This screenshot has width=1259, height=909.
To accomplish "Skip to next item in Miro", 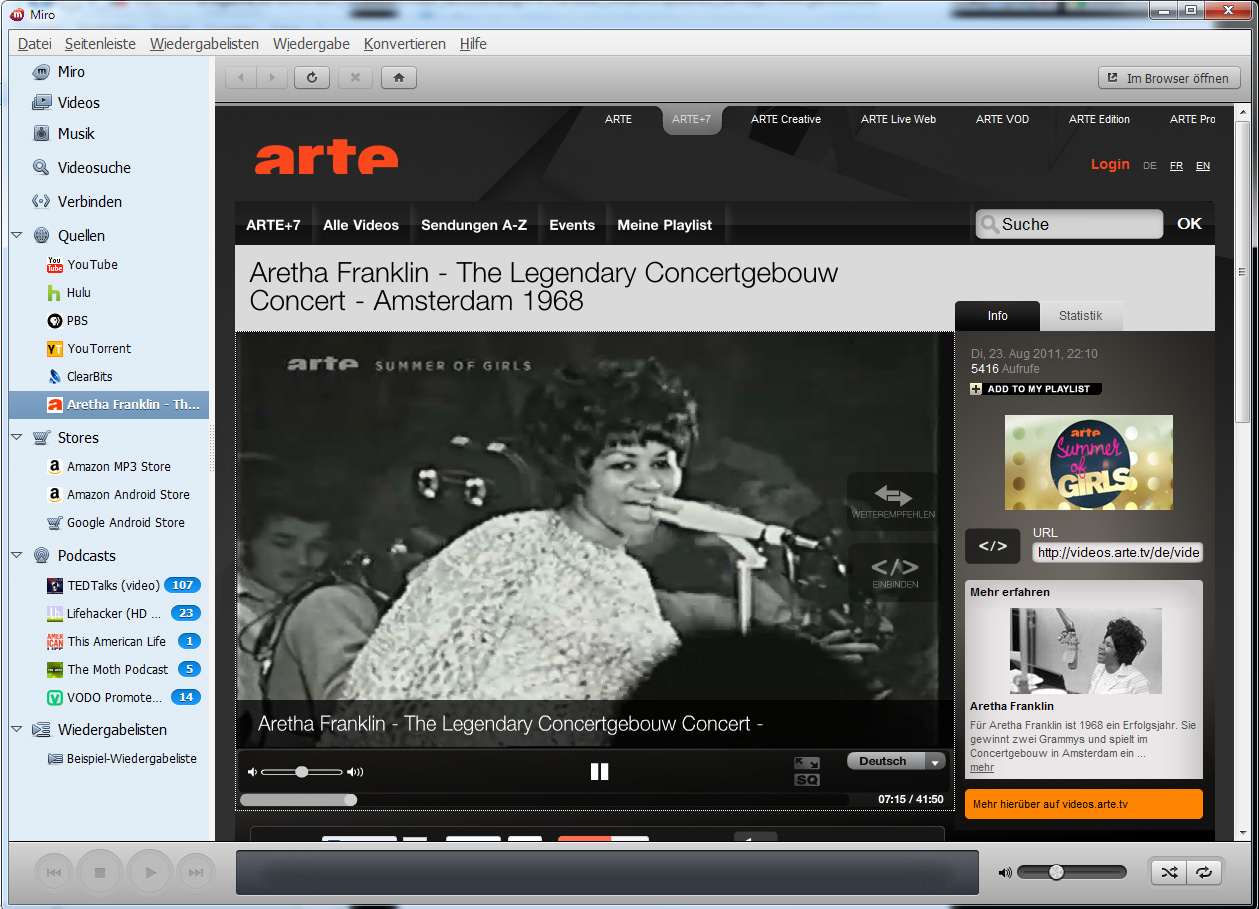I will [196, 873].
